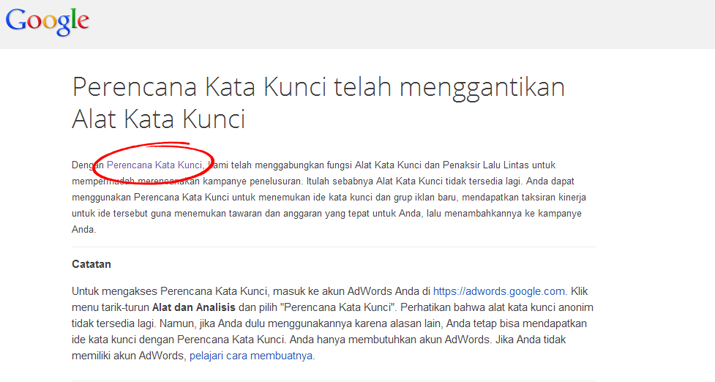715x382 pixels.
Task: Click the Google logo
Action: pyautogui.click(x=47, y=21)
